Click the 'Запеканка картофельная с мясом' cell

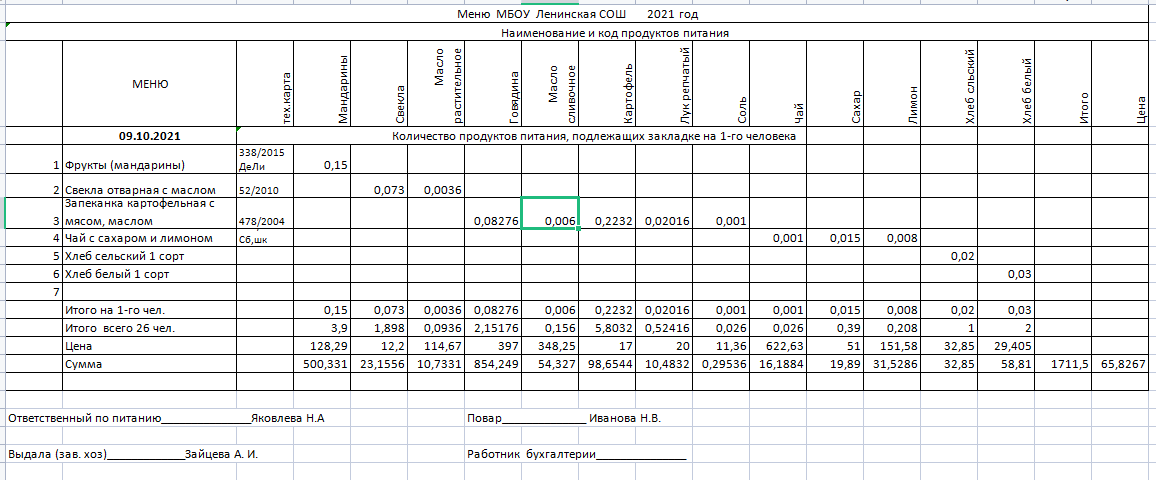point(138,213)
